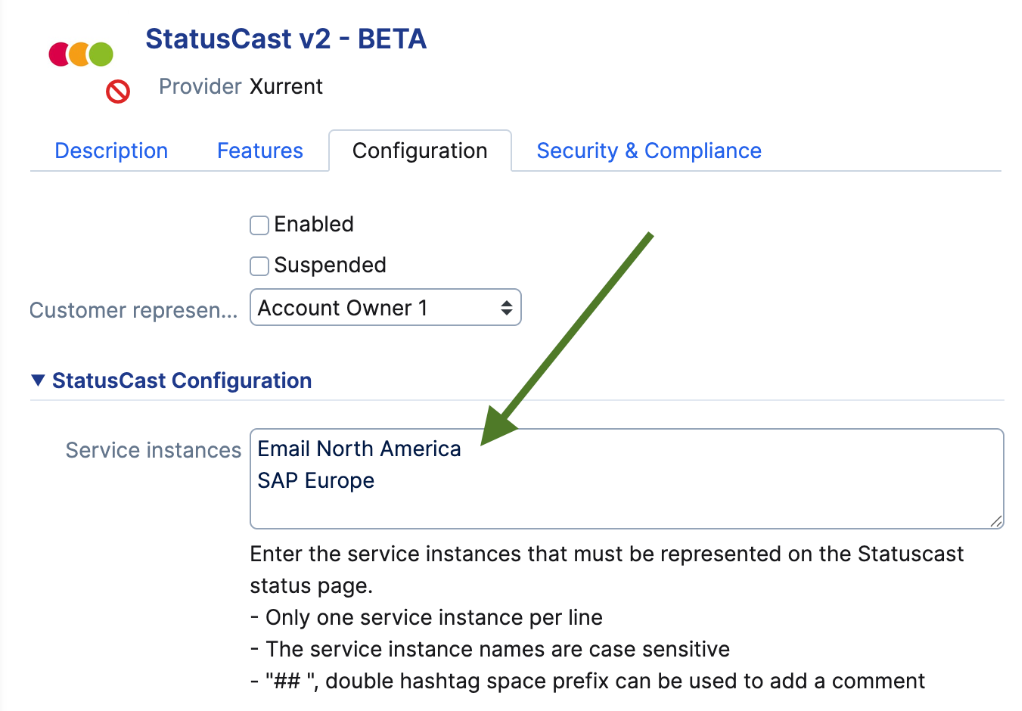The image size is (1022, 711).
Task: Click the Customer representative field label
Action: pyautogui.click(x=133, y=310)
